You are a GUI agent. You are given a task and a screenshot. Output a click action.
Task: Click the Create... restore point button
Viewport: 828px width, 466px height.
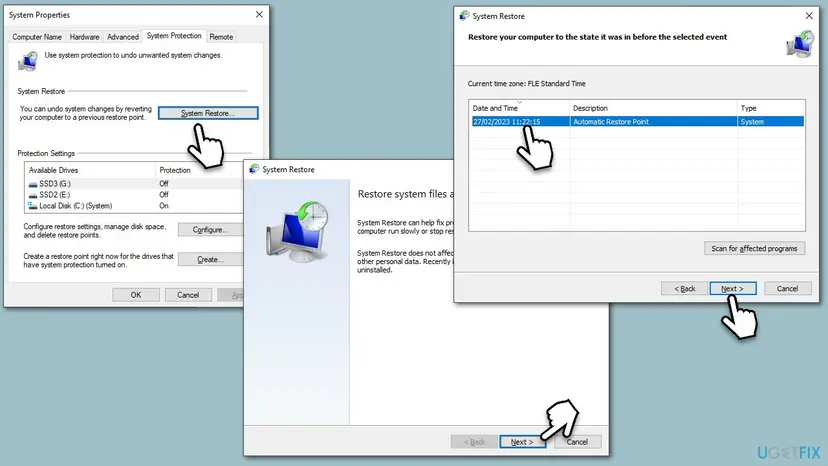tap(210, 259)
